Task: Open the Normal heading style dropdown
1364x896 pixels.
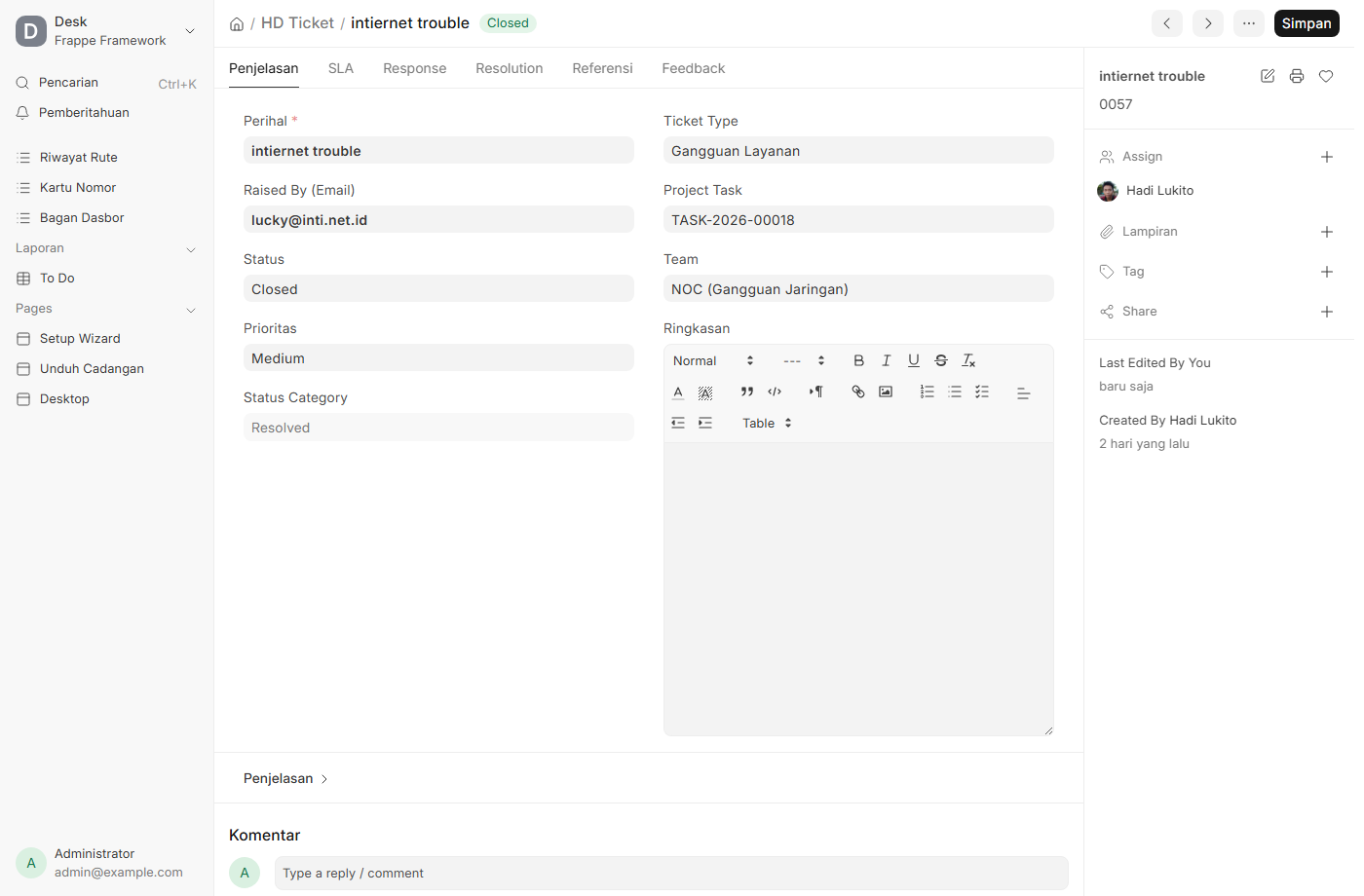Action: [713, 360]
